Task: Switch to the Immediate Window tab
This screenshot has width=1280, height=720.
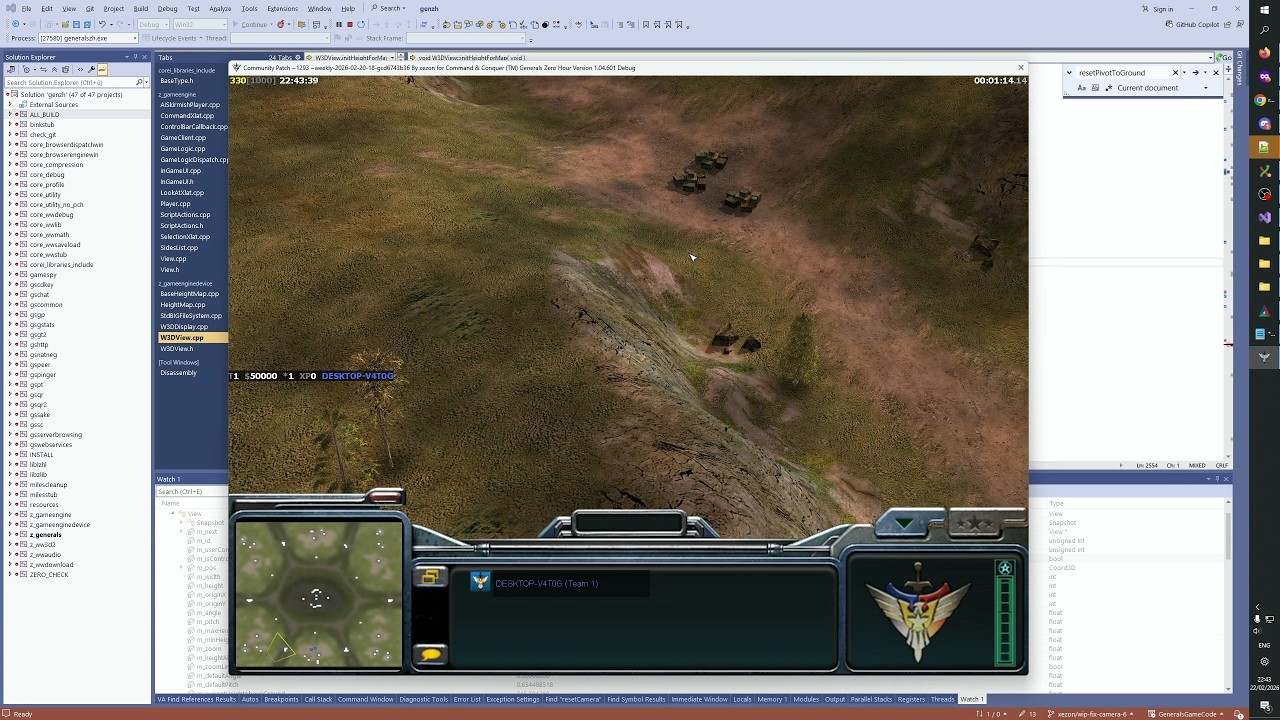Action: point(699,699)
